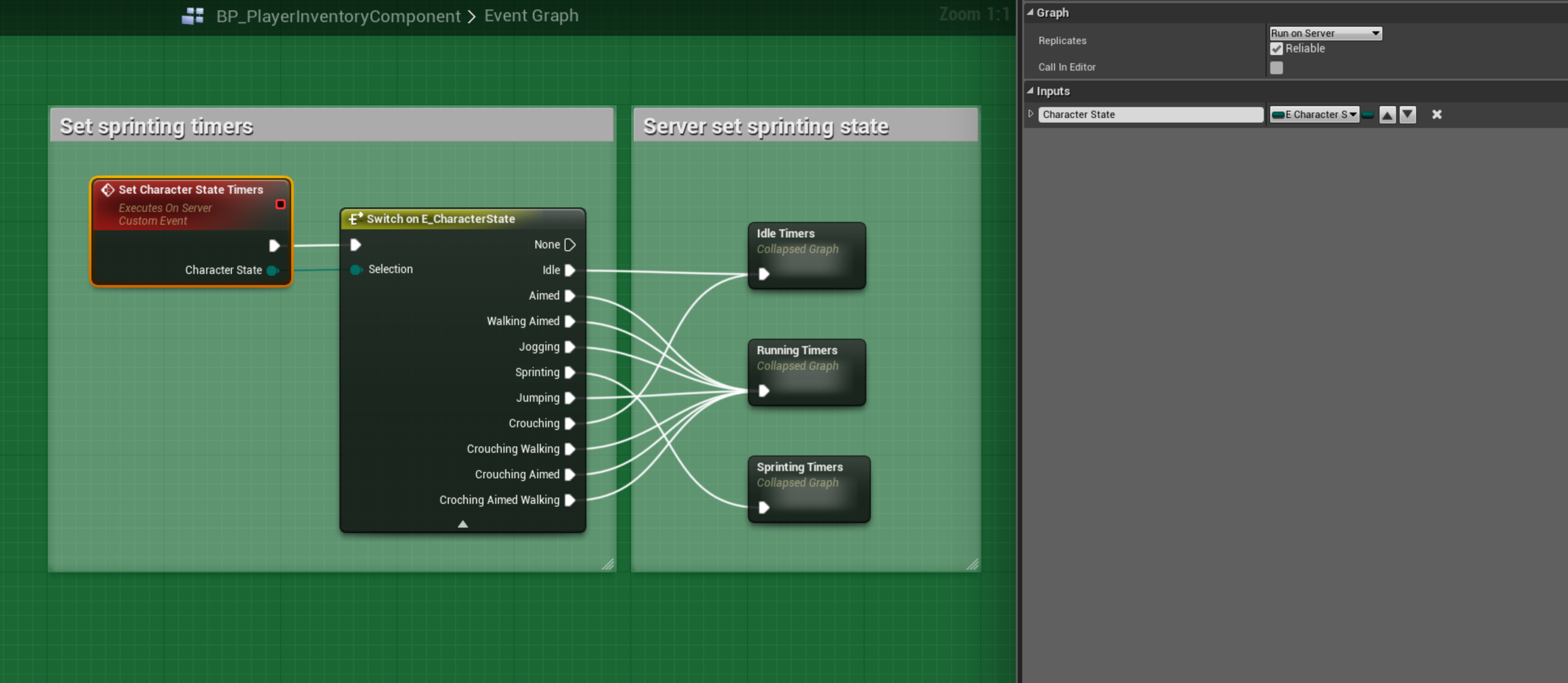1568x683 pixels.
Task: Click the Sprinting execution output pin
Action: click(x=569, y=372)
